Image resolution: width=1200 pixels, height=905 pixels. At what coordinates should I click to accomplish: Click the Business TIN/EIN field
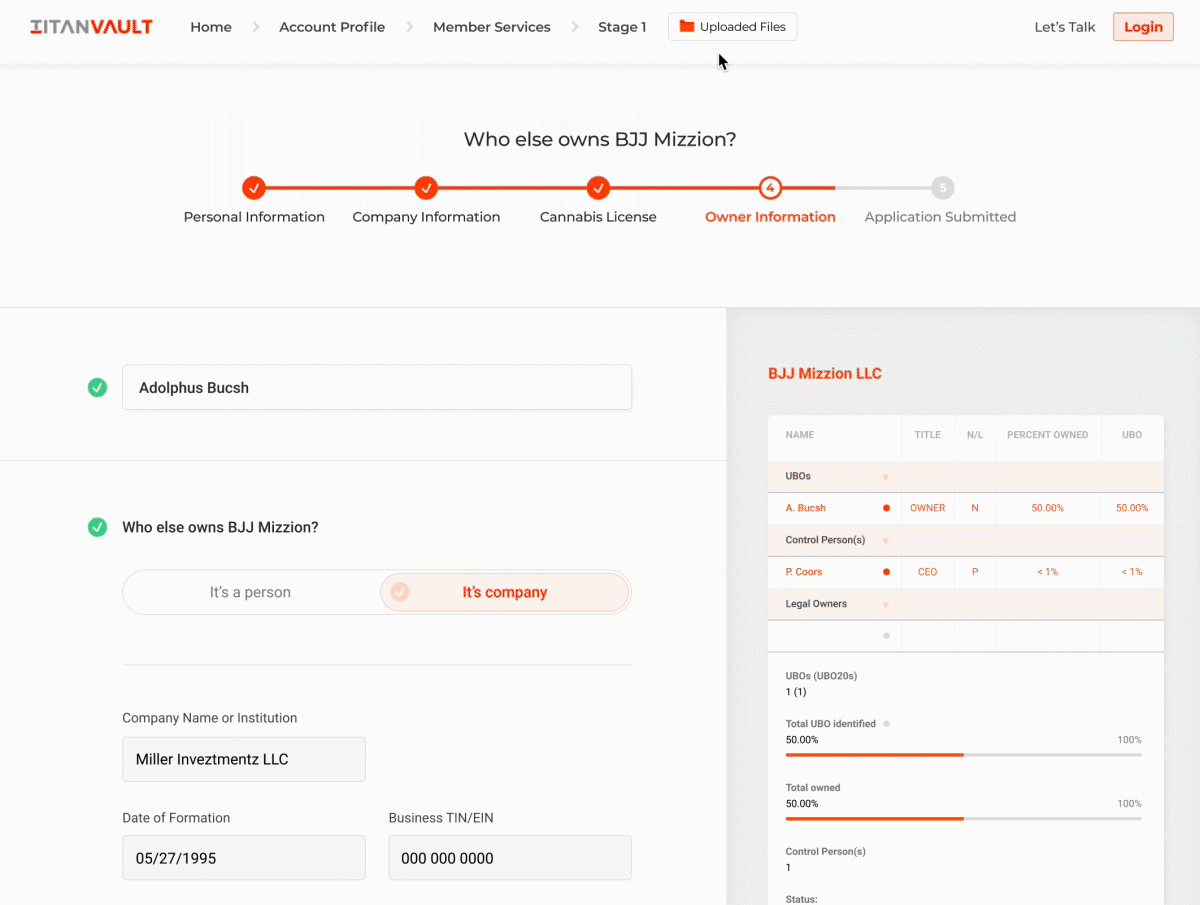coord(510,858)
